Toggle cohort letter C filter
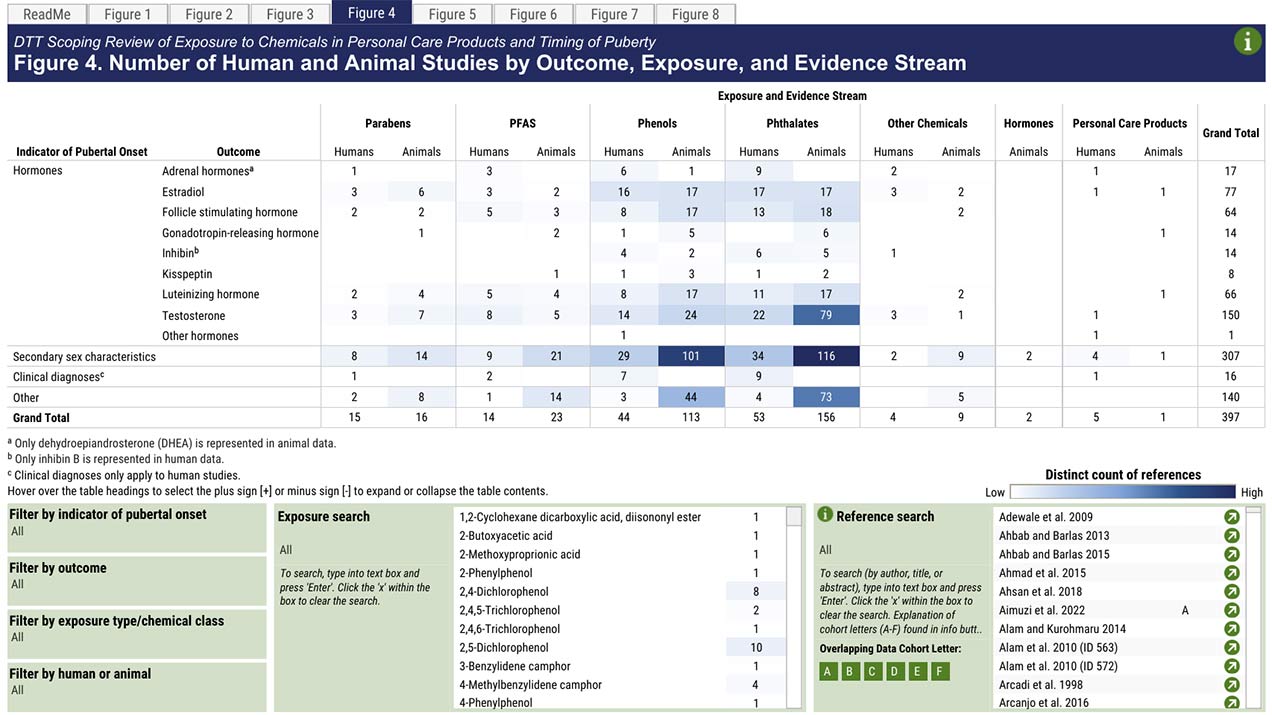Viewport: 1272px width, 715px height. [872, 671]
